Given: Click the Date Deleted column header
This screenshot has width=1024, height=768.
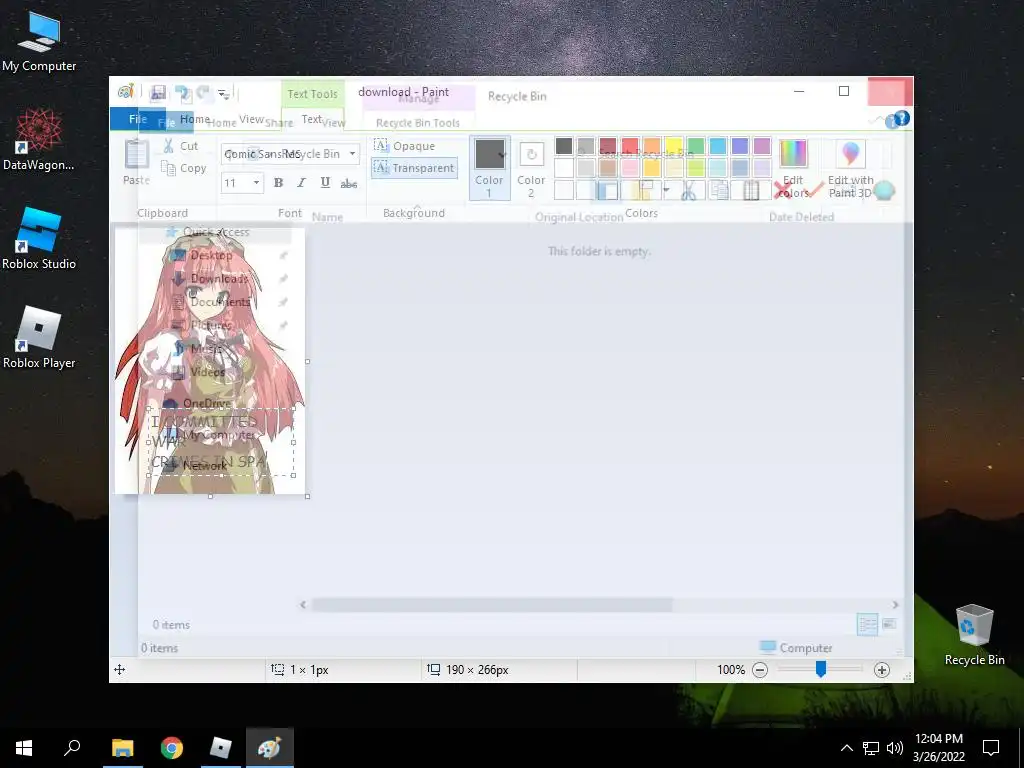Looking at the screenshot, I should point(801,217).
